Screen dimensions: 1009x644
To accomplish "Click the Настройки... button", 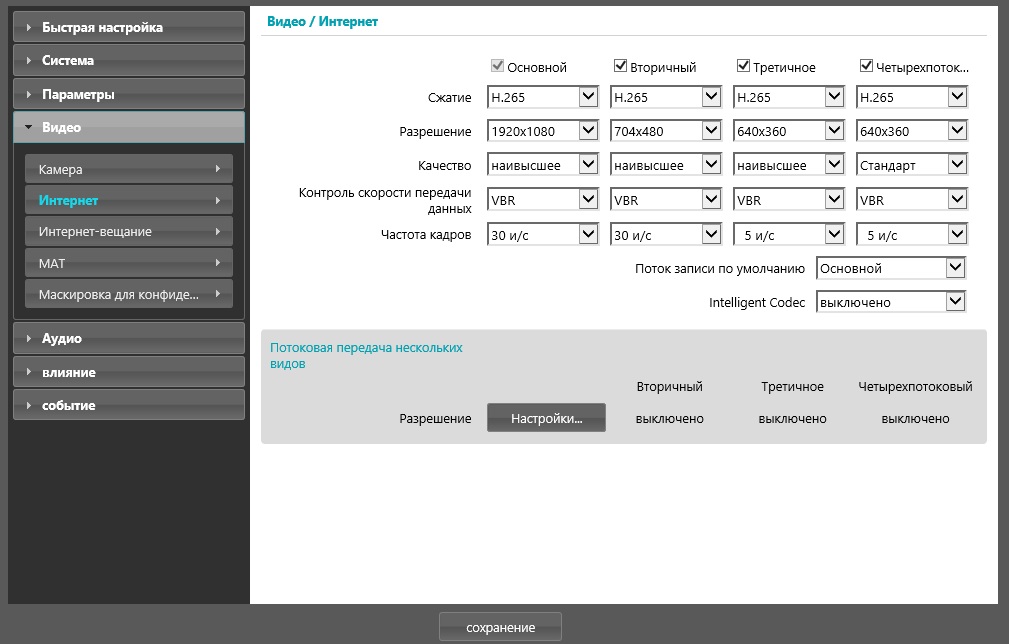I will 546,418.
